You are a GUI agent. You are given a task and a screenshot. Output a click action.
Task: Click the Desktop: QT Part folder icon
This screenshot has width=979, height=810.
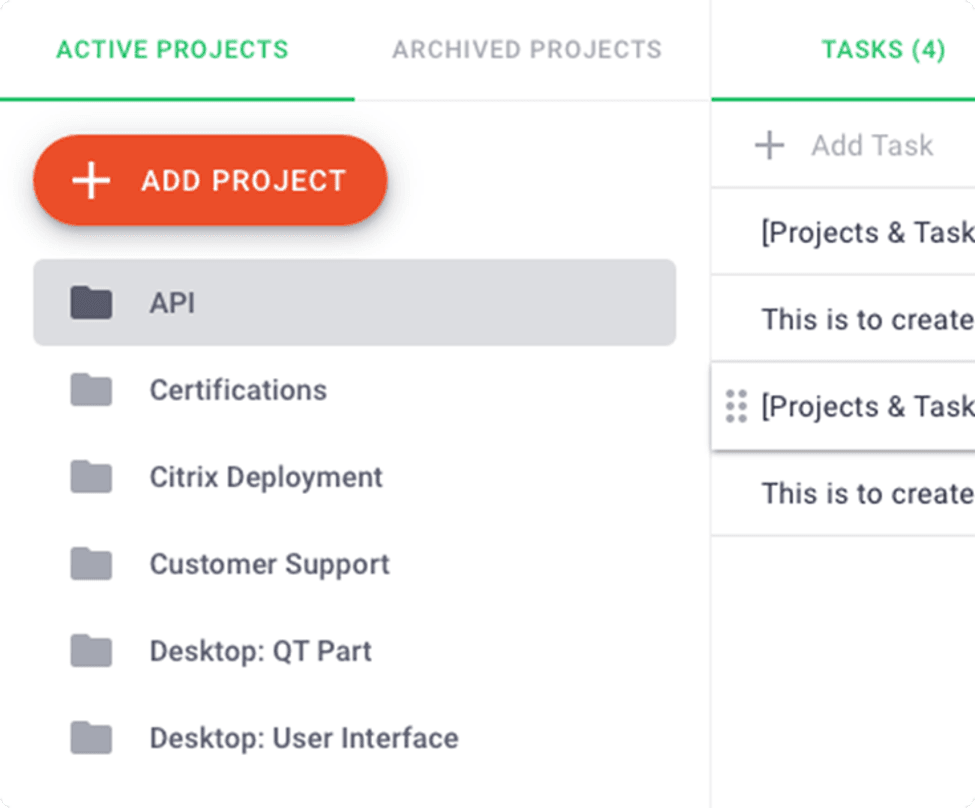91,651
